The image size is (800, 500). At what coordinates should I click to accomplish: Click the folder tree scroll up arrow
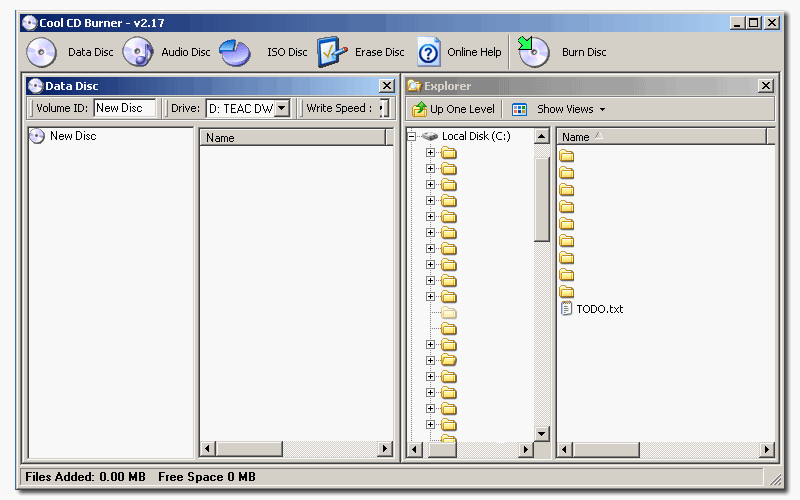(x=541, y=136)
